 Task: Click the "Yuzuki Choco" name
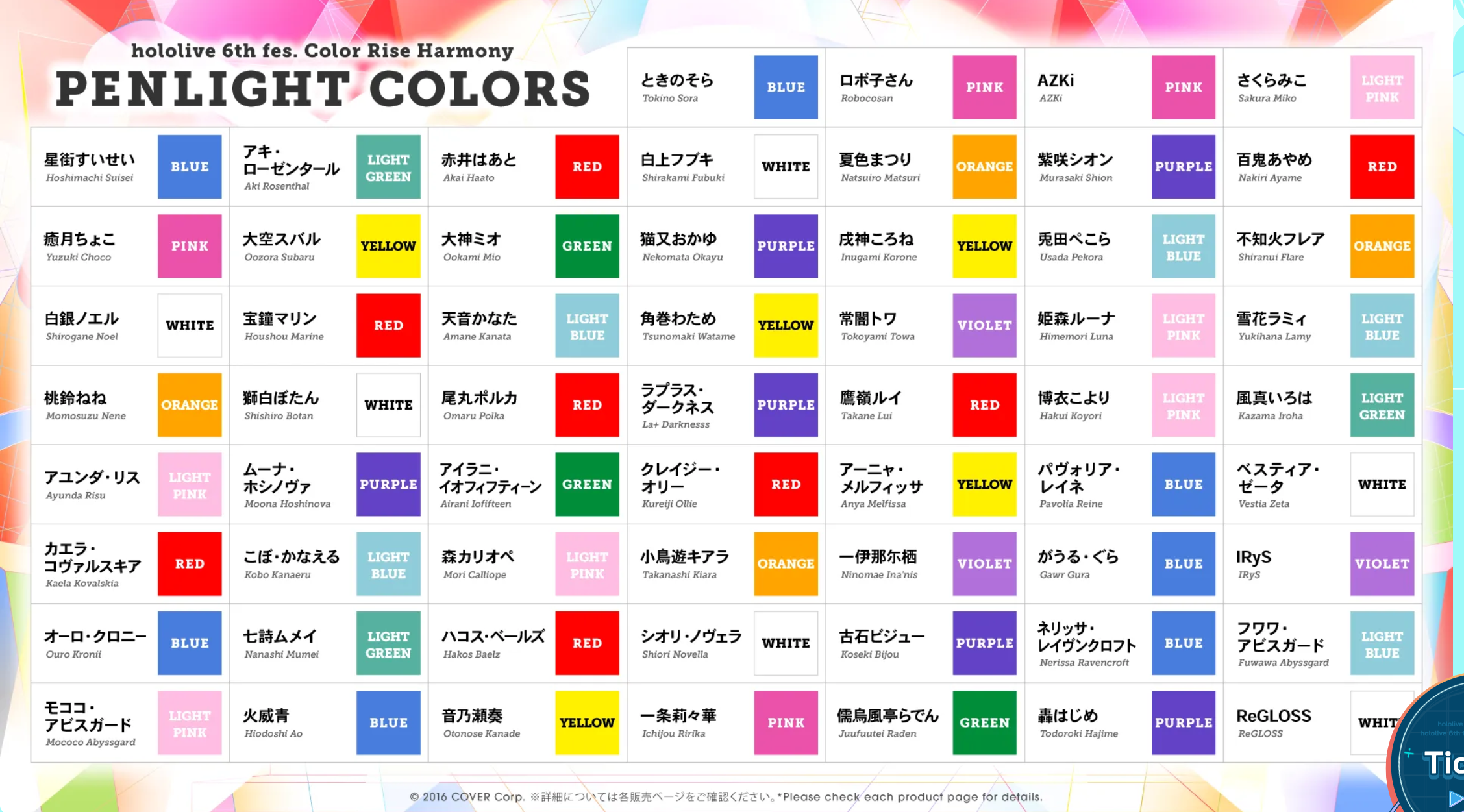79,257
